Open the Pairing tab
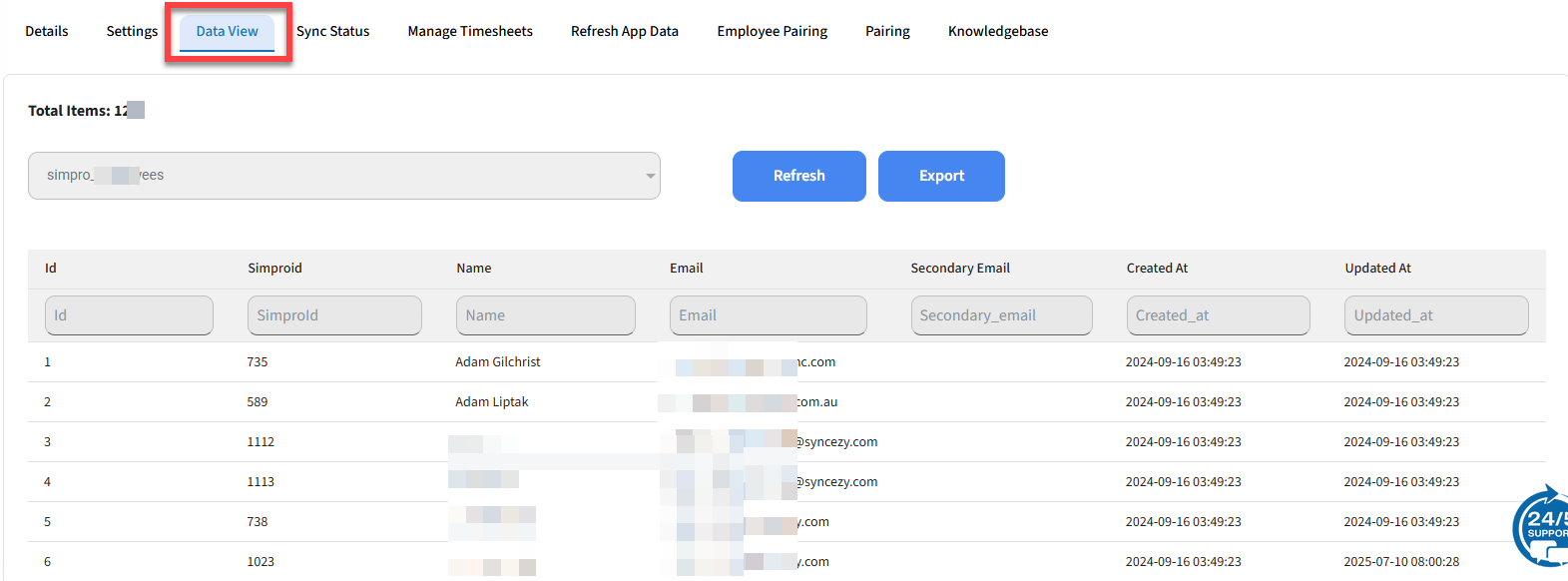1568x581 pixels. 887,31
